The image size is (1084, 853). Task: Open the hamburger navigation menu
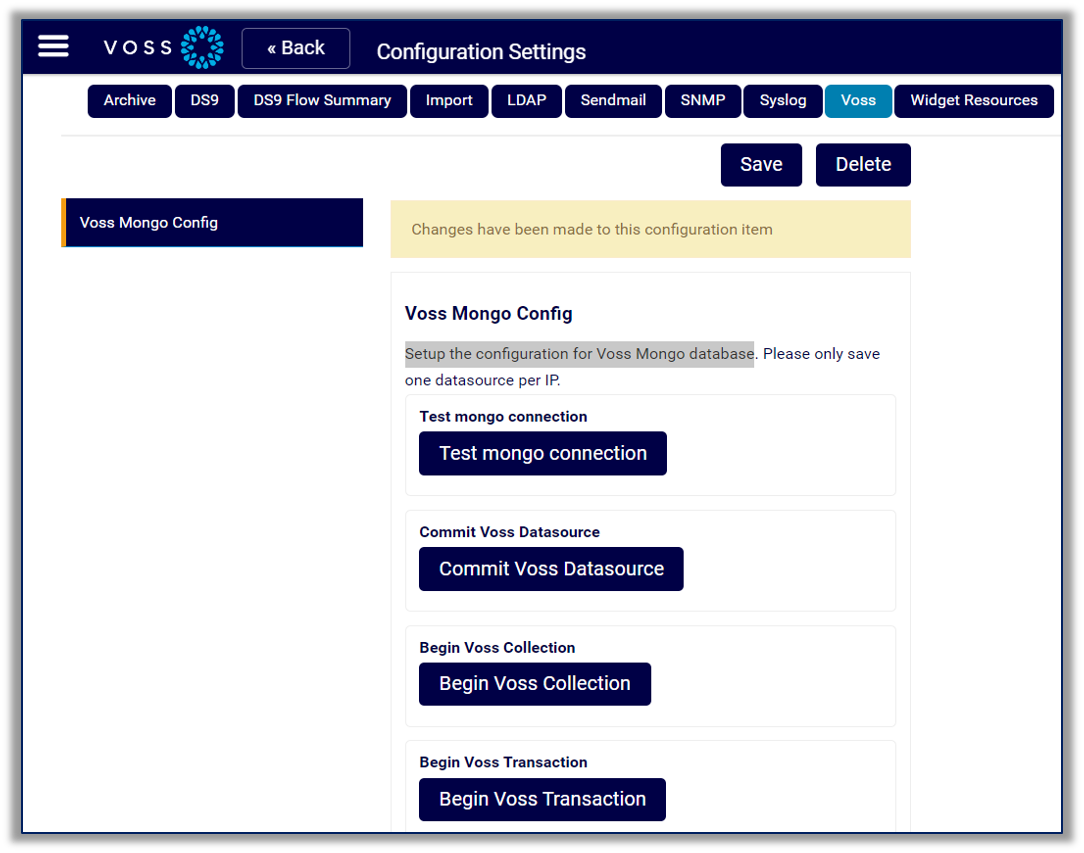click(x=53, y=45)
